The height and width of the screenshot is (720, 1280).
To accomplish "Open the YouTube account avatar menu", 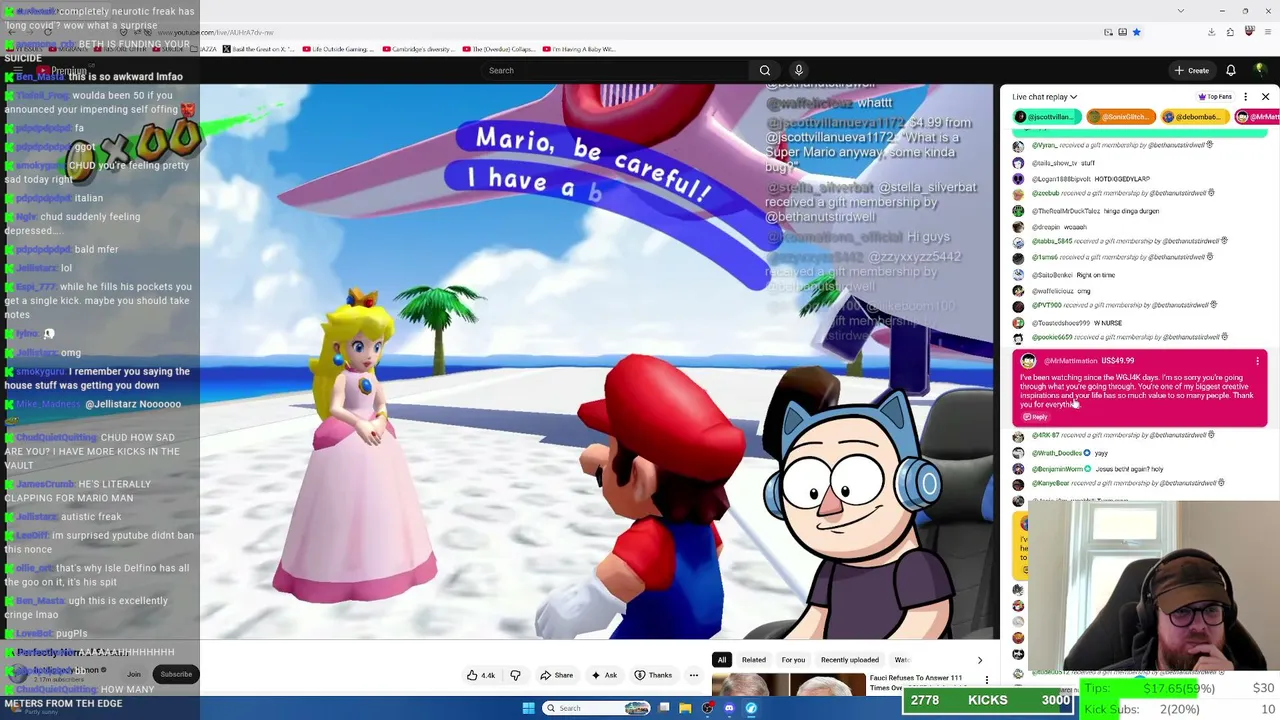I will click(1260, 70).
